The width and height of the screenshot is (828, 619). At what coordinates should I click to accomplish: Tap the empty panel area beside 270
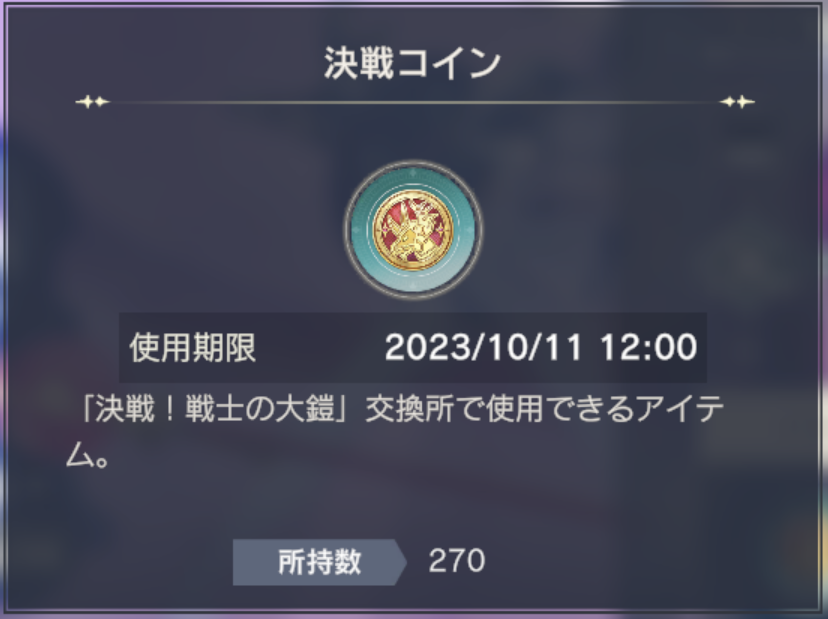(634, 561)
